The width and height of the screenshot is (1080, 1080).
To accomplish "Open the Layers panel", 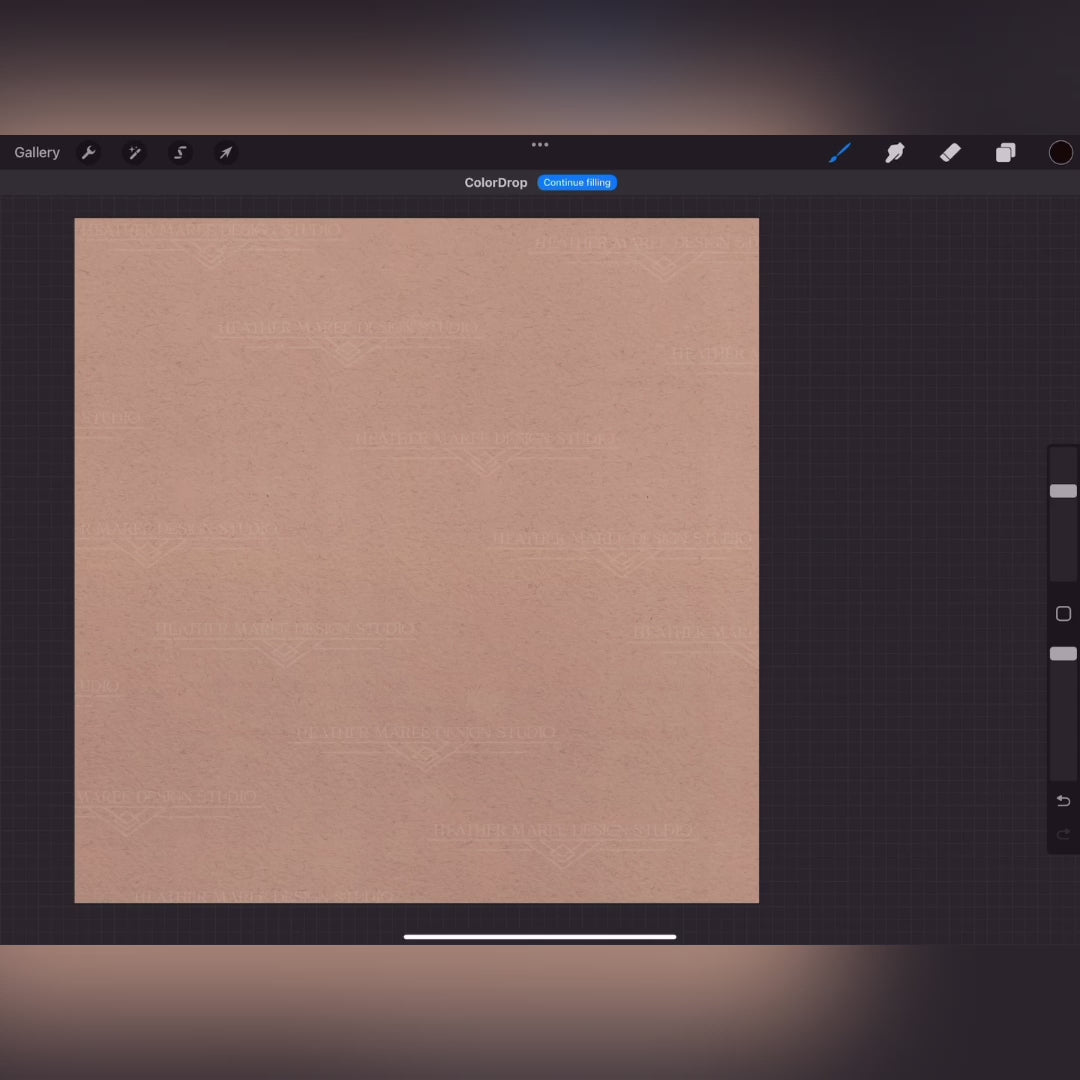I will pos(1005,153).
